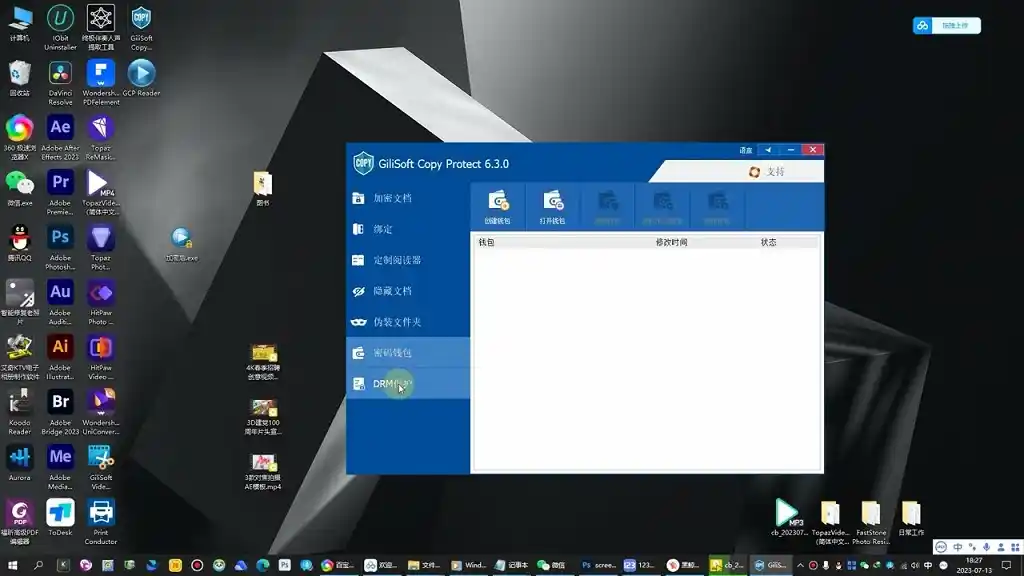
Task: Open Adobe Premiere desktop icon
Action: point(60,193)
